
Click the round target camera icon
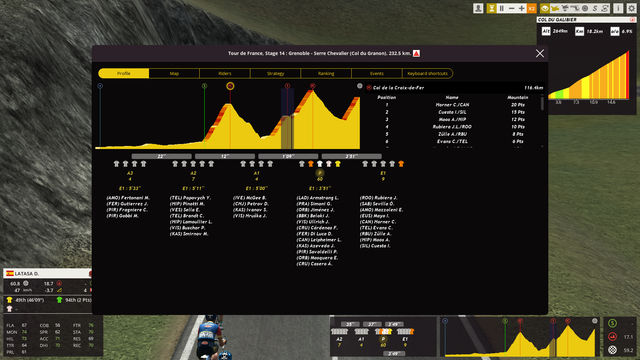585,8
